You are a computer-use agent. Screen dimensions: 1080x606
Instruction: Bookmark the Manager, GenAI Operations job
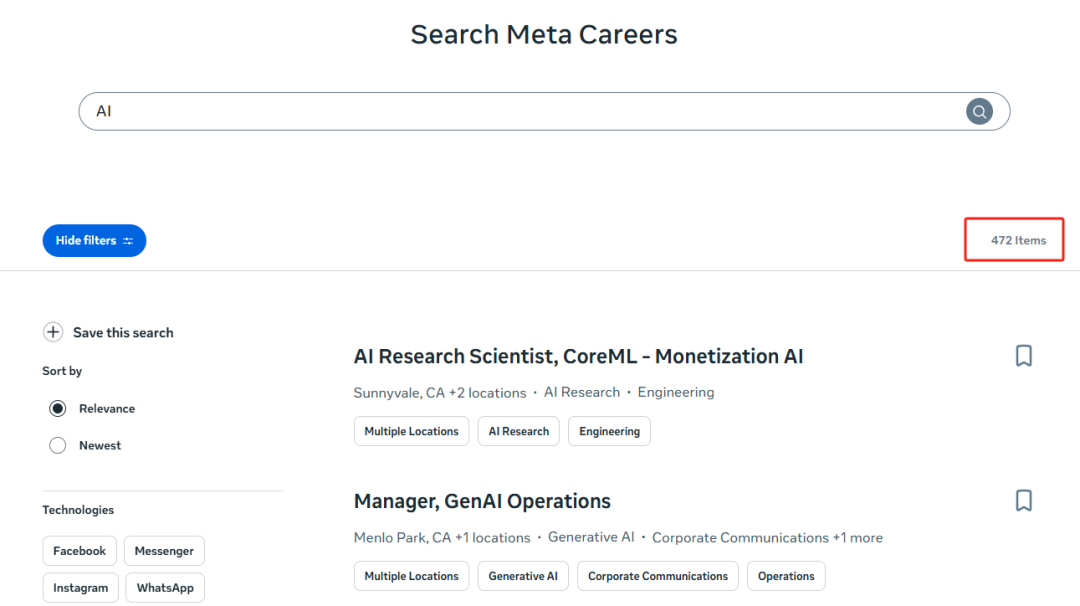pos(1024,501)
